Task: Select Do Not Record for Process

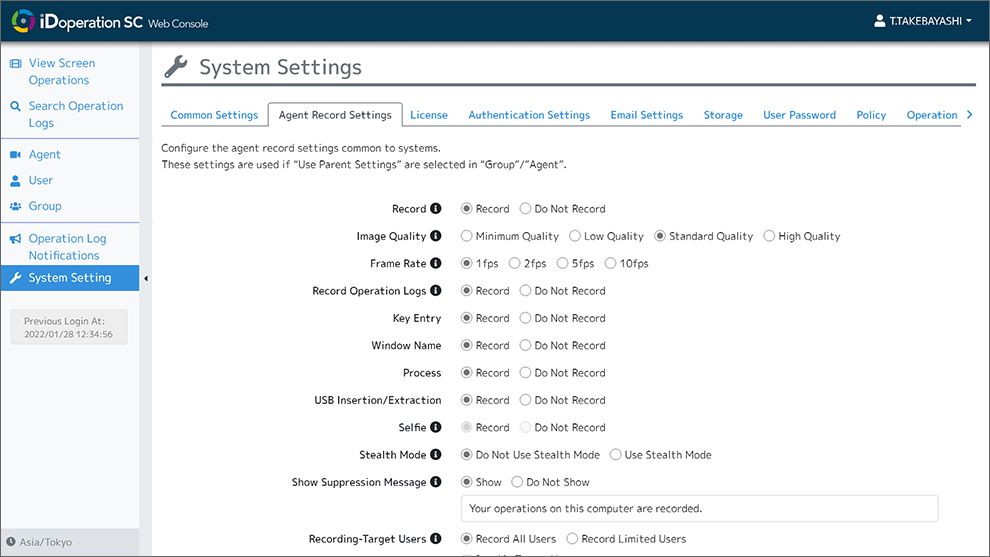Action: [x=525, y=373]
